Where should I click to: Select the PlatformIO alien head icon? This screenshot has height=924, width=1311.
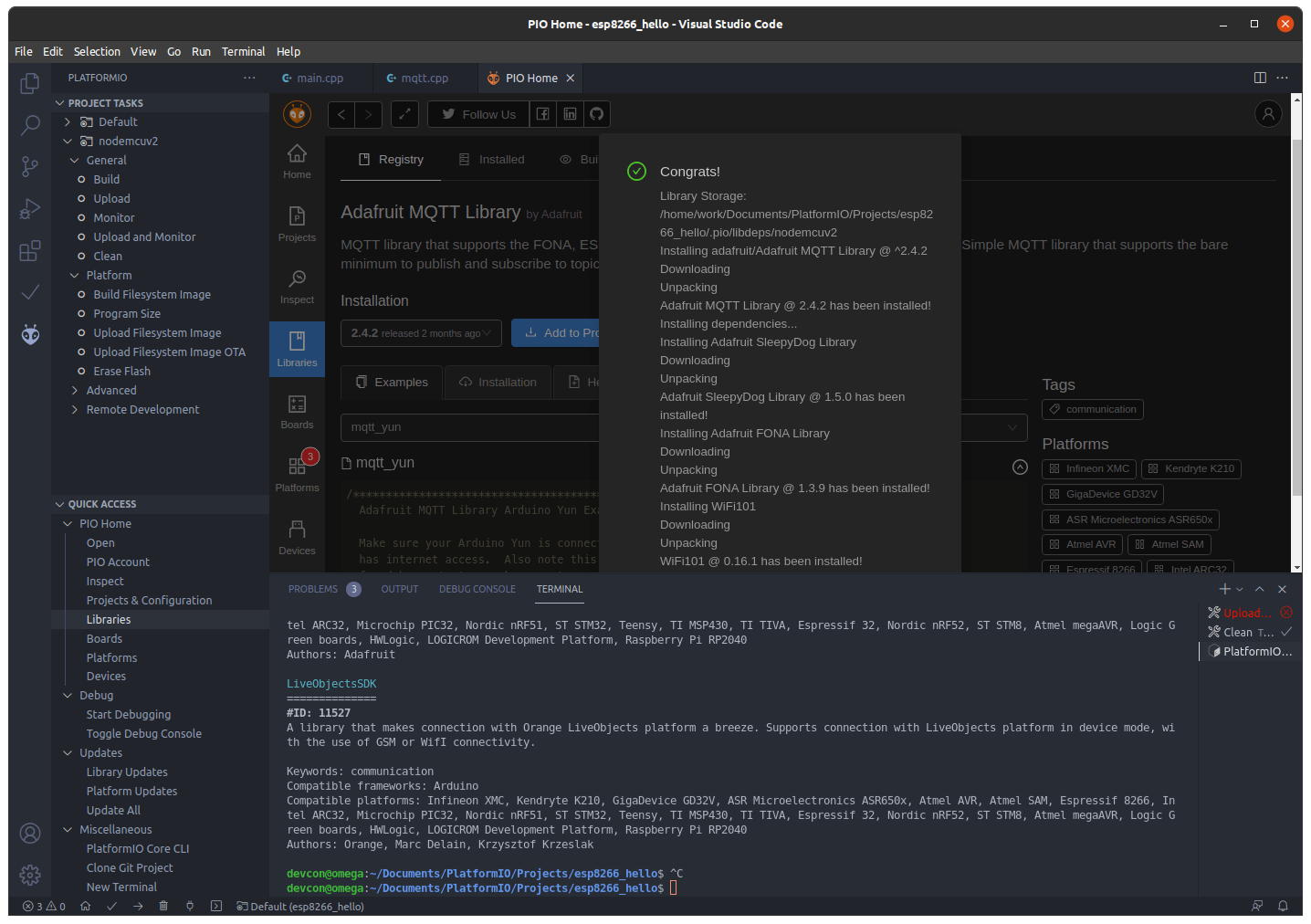point(30,334)
